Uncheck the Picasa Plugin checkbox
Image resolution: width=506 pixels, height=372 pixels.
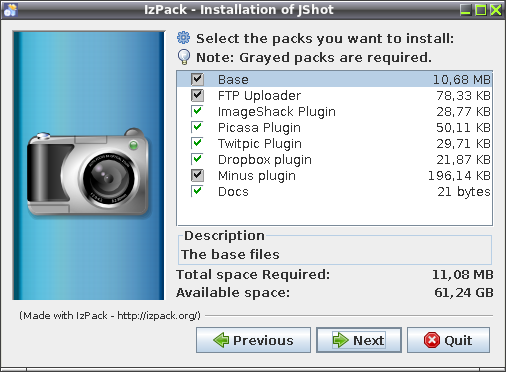[x=197, y=127]
